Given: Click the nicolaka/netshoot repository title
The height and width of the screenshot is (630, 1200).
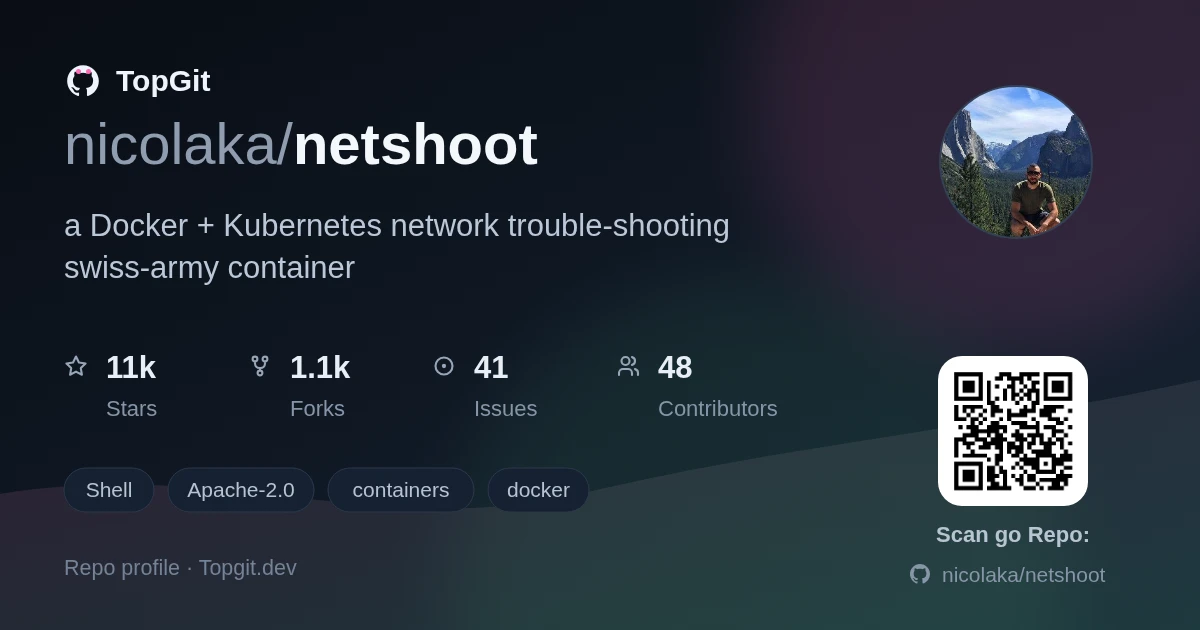Looking at the screenshot, I should click(x=301, y=145).
